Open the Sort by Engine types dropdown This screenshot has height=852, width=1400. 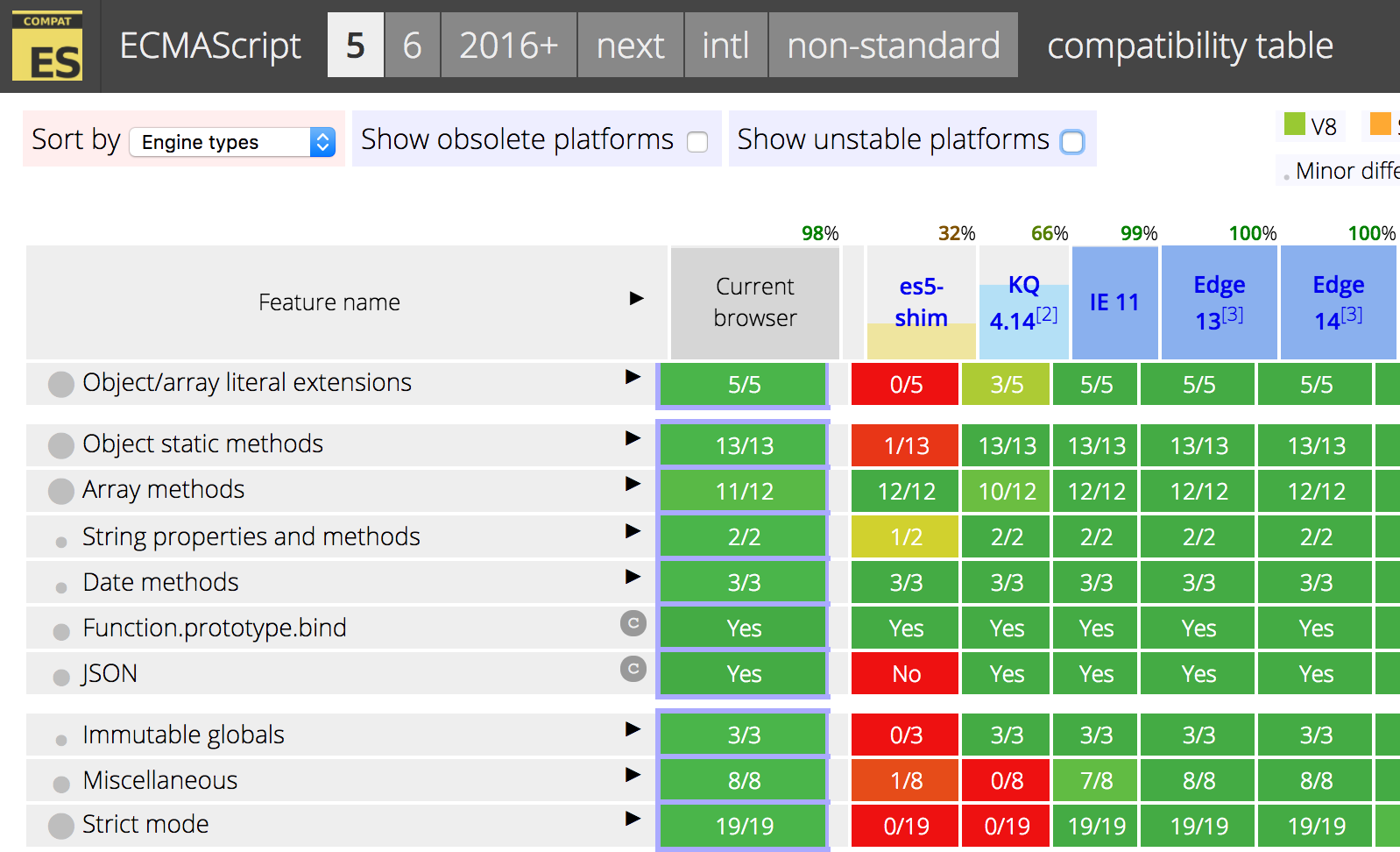coord(233,142)
